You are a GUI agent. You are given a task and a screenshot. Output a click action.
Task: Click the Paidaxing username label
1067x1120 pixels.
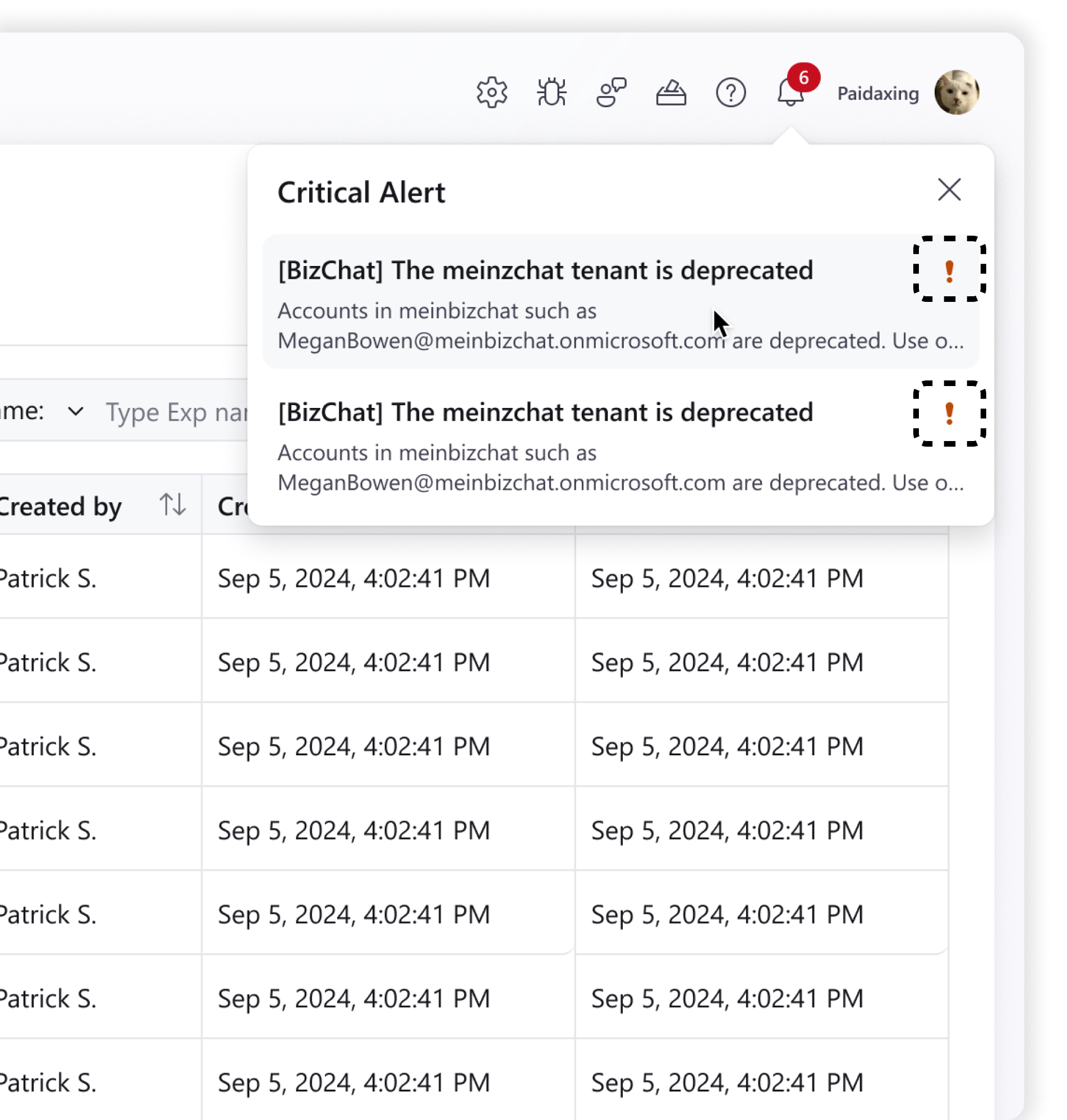(x=877, y=93)
